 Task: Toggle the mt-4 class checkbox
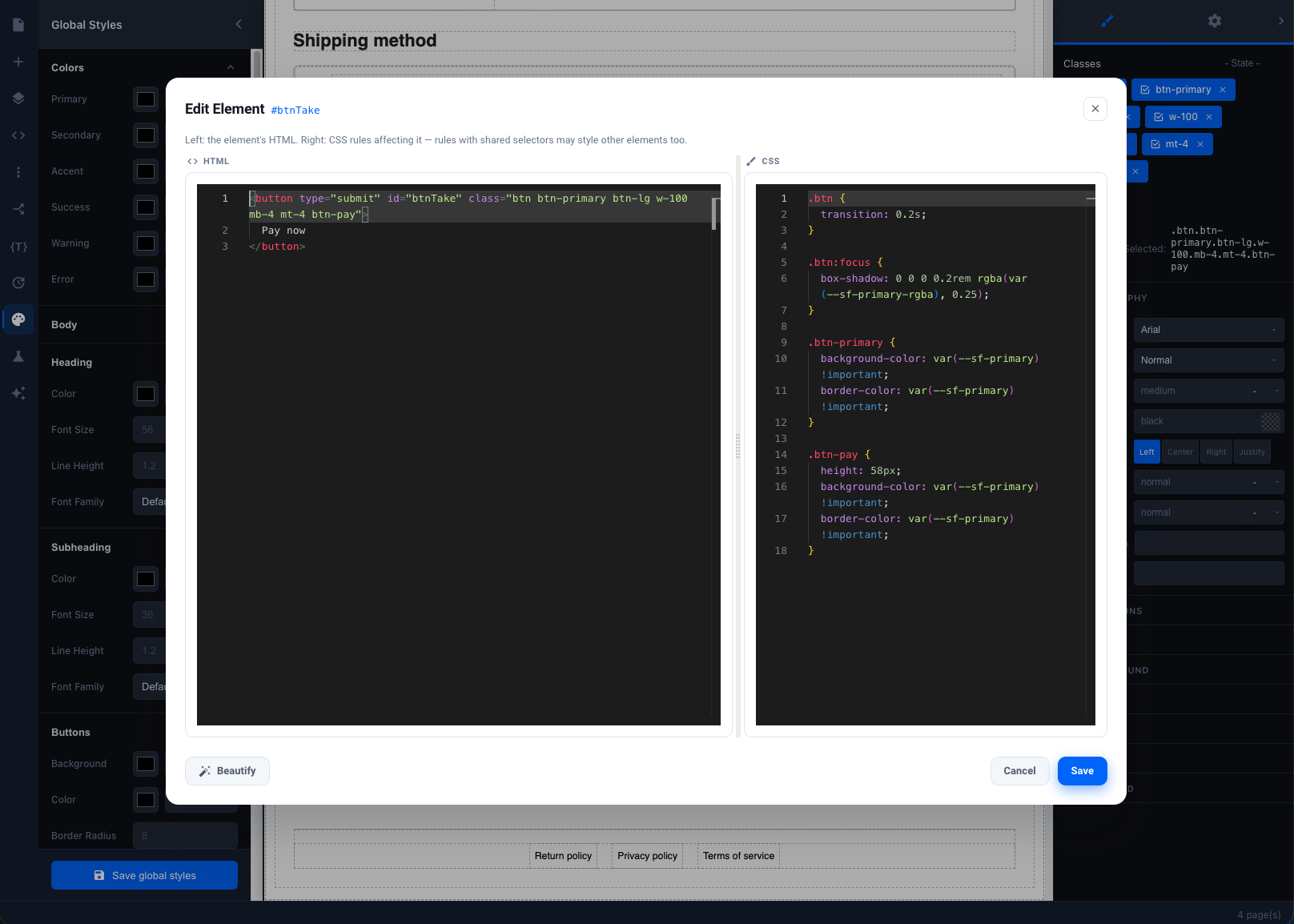coord(1155,144)
